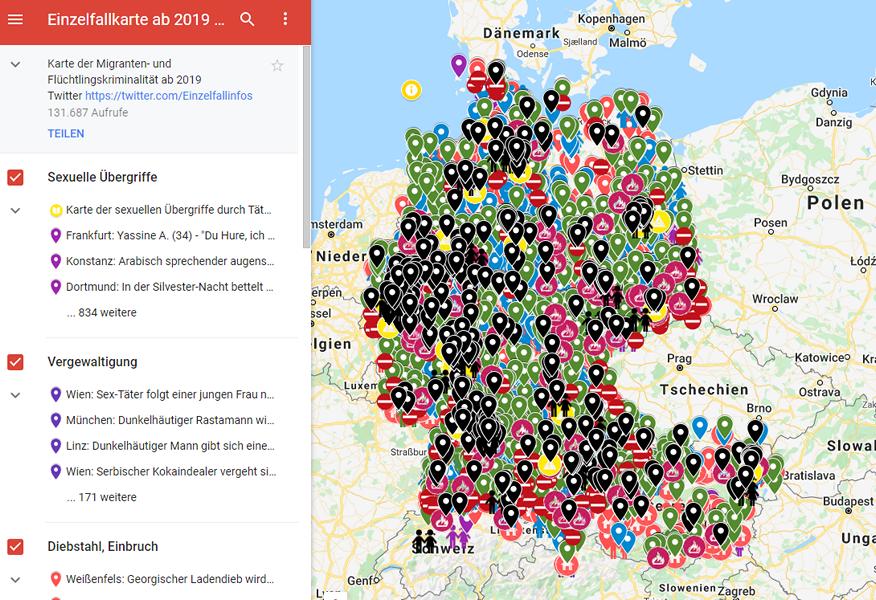Open 'Wien: Sex-Täter folgt einer jungen Frau' entry
This screenshot has height=600, width=876.
click(170, 394)
